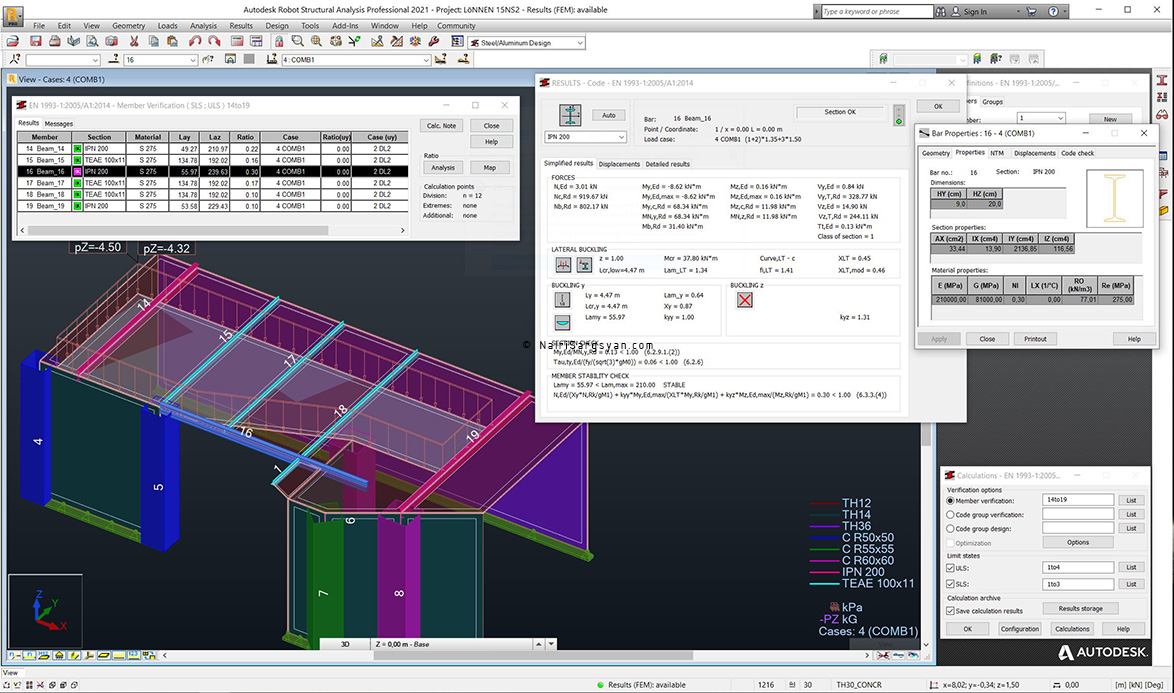The width and height of the screenshot is (1174, 693).
Task: Open the member number dropdown in Definitions
Action: [1060, 118]
